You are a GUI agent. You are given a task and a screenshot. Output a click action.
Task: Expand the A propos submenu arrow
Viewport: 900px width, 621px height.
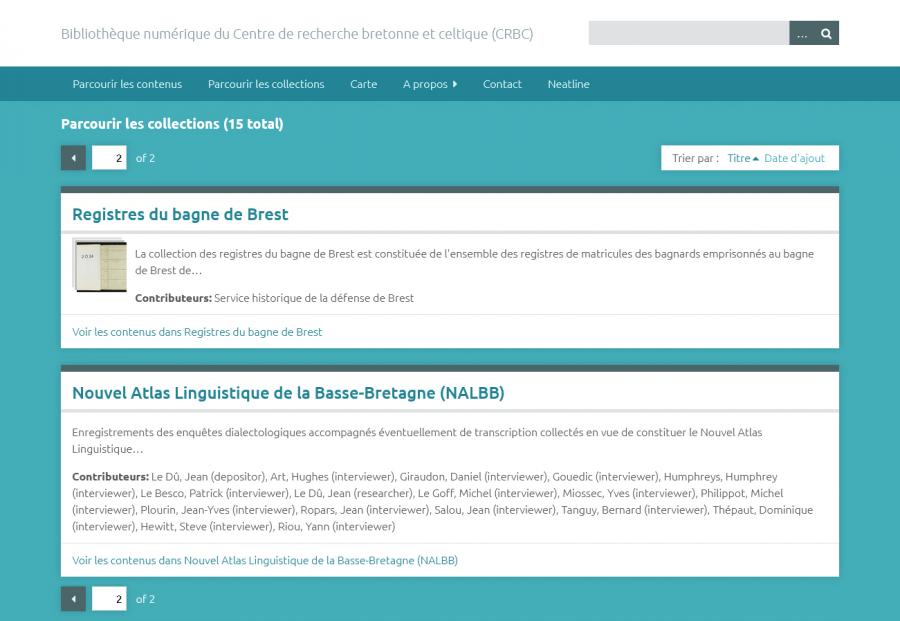coord(455,84)
